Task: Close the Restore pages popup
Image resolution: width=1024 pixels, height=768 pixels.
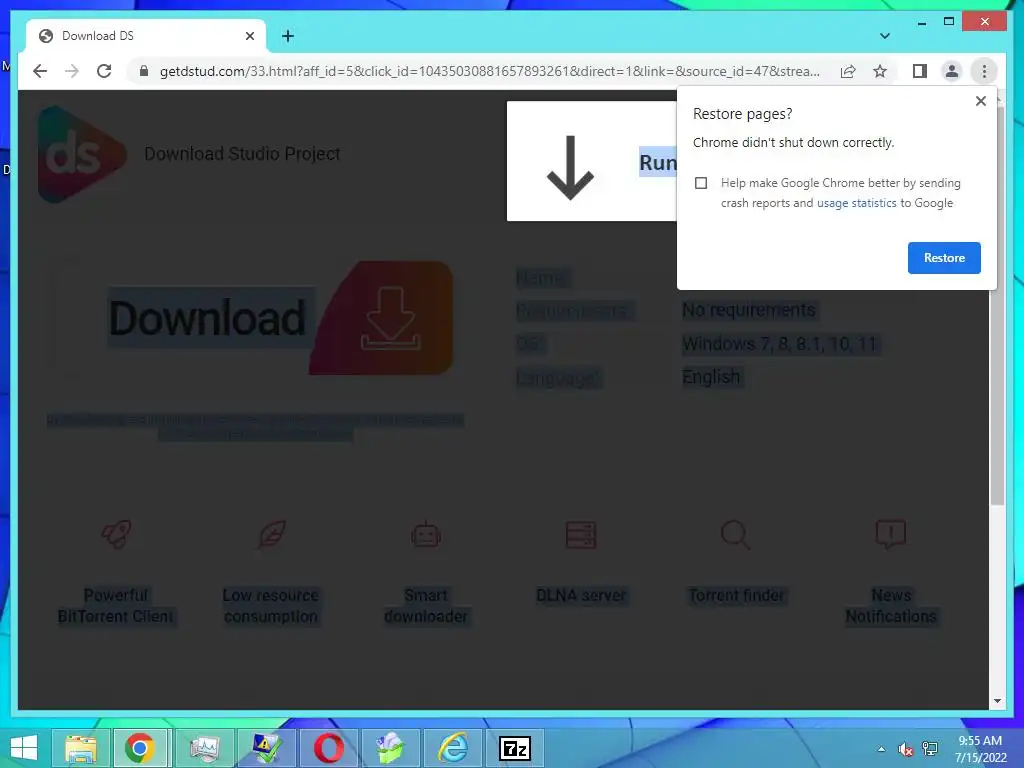Action: pyautogui.click(x=980, y=101)
